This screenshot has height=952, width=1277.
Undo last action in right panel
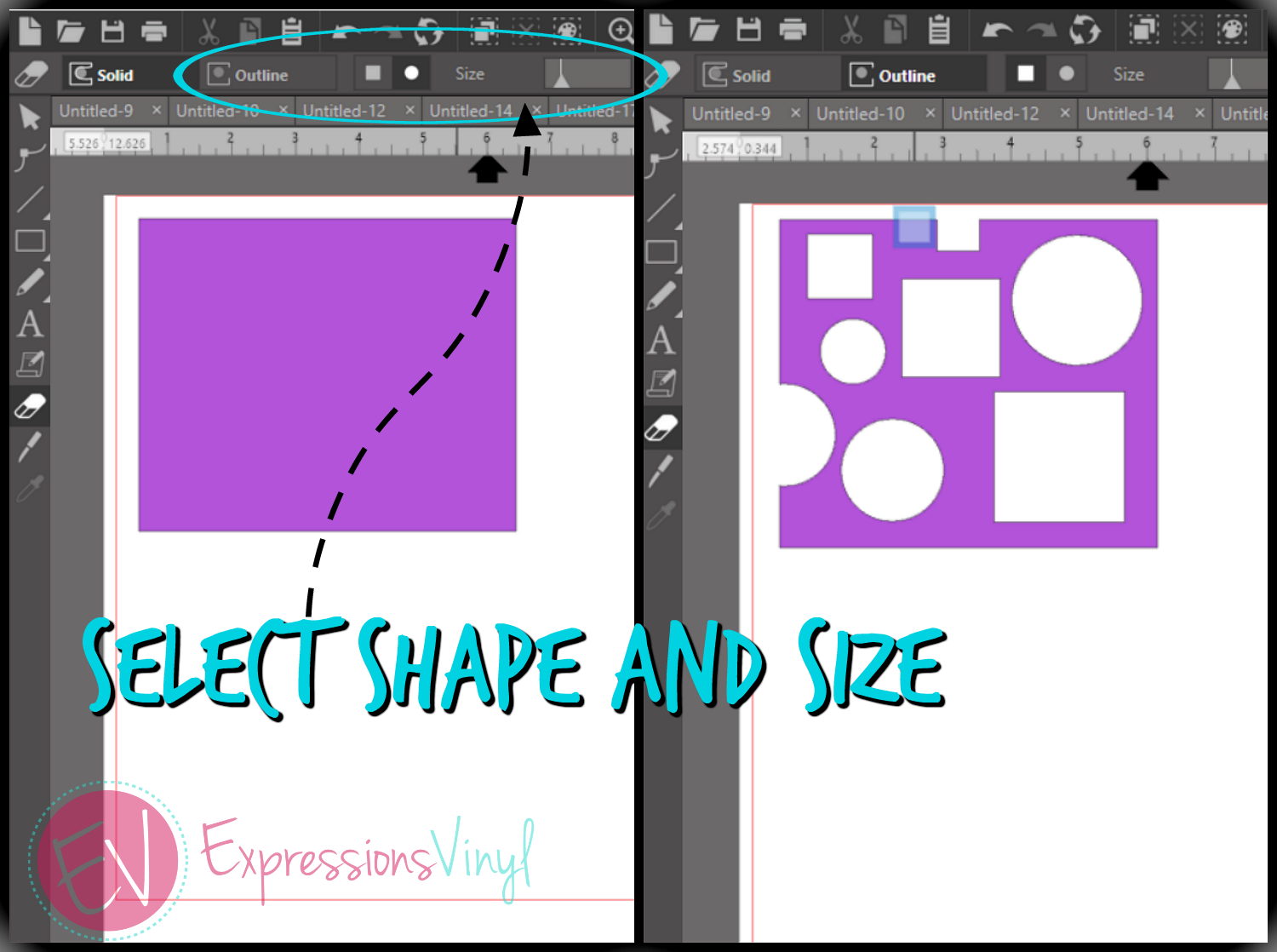[997, 31]
